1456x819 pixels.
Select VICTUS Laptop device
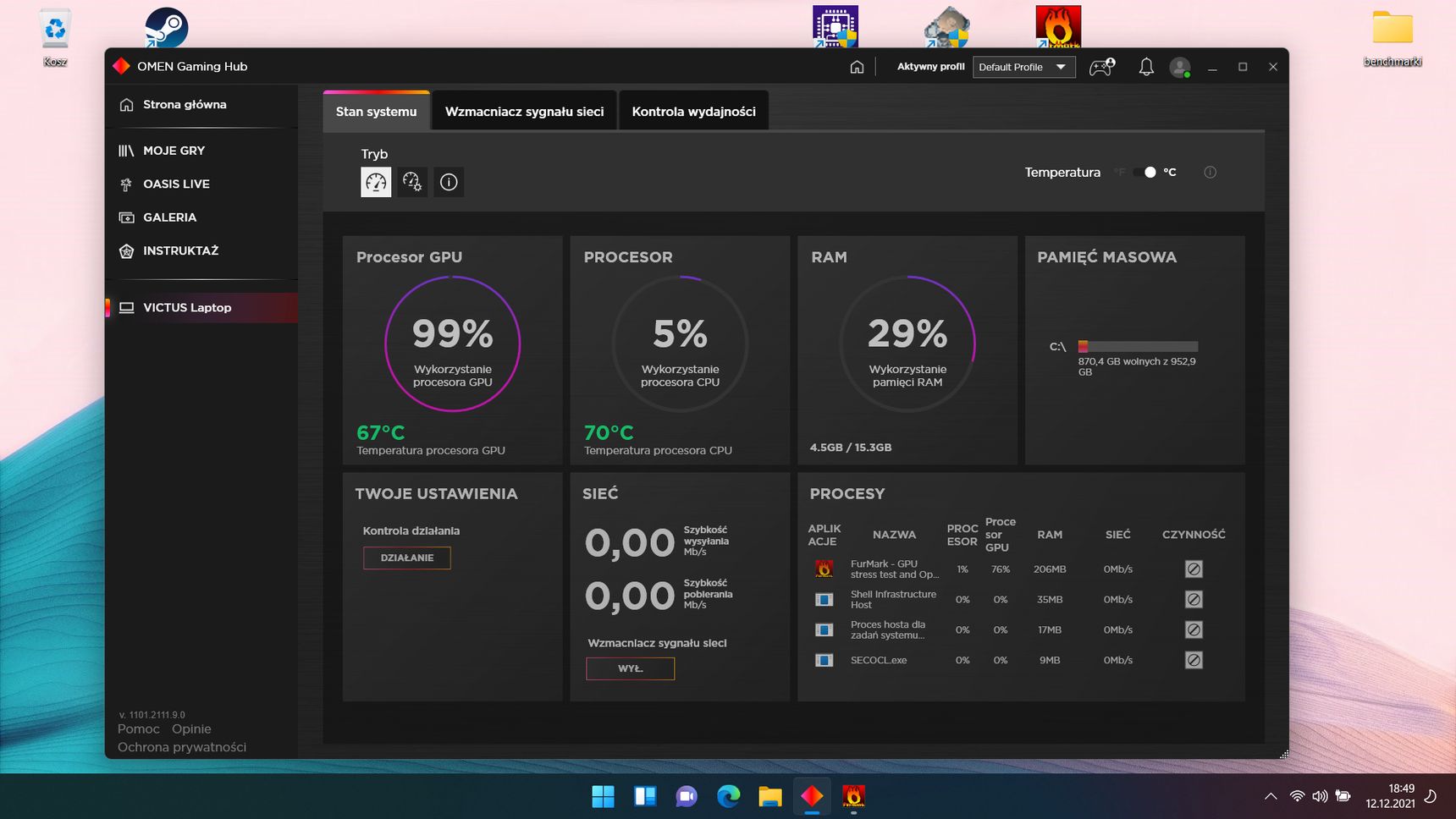pos(201,307)
